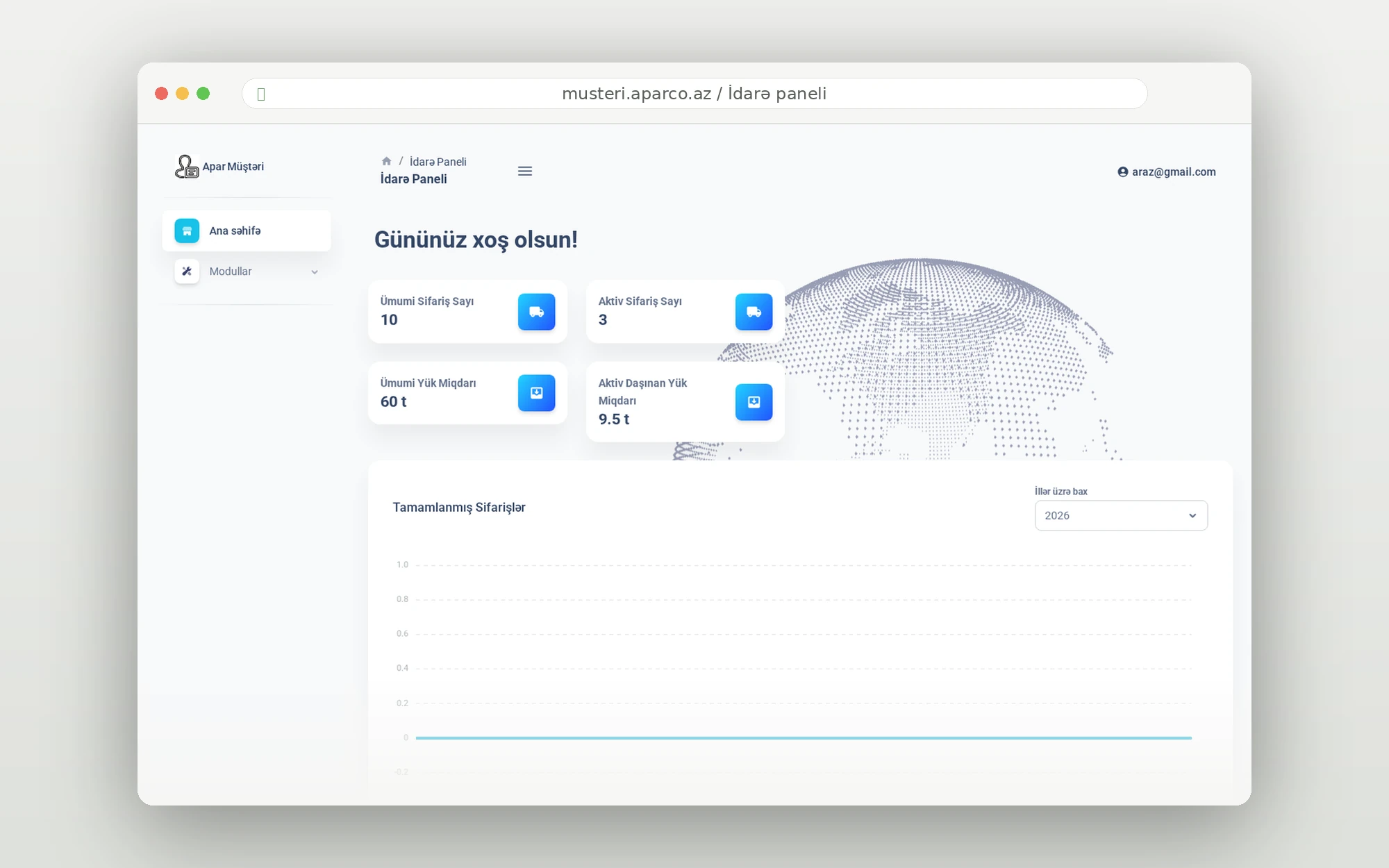Expand the Modullar menu
Image resolution: width=1389 pixels, height=868 pixels.
(247, 272)
